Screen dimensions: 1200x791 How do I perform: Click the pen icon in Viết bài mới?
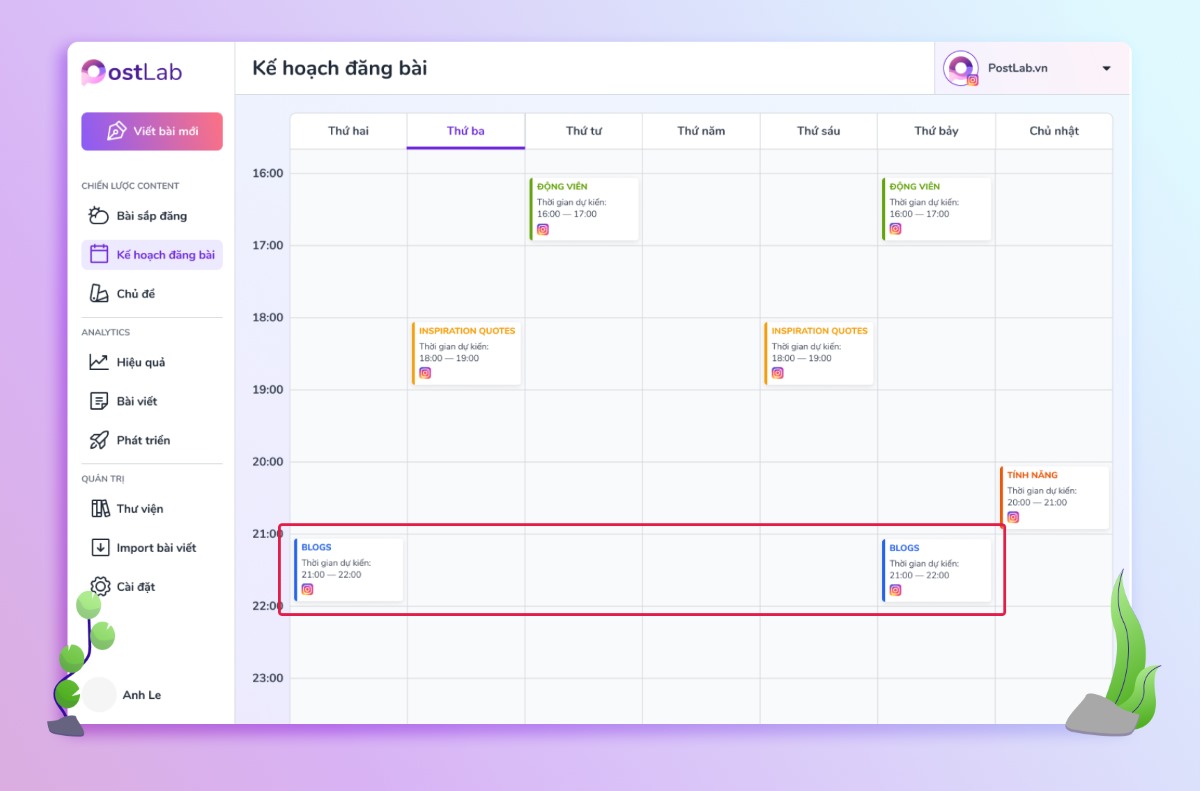(117, 132)
